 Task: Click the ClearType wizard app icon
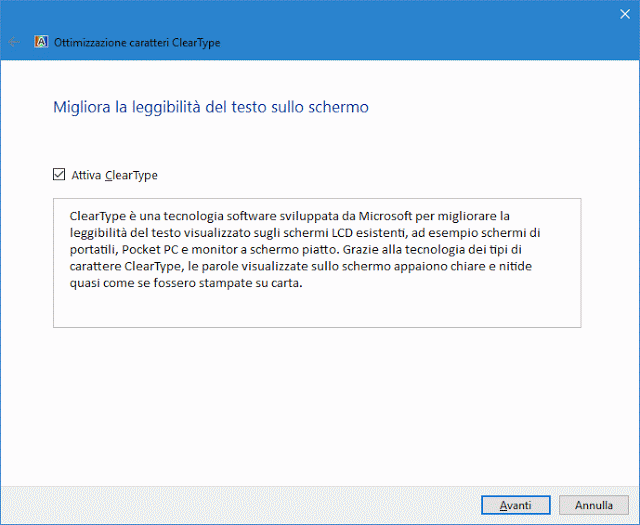click(x=41, y=42)
